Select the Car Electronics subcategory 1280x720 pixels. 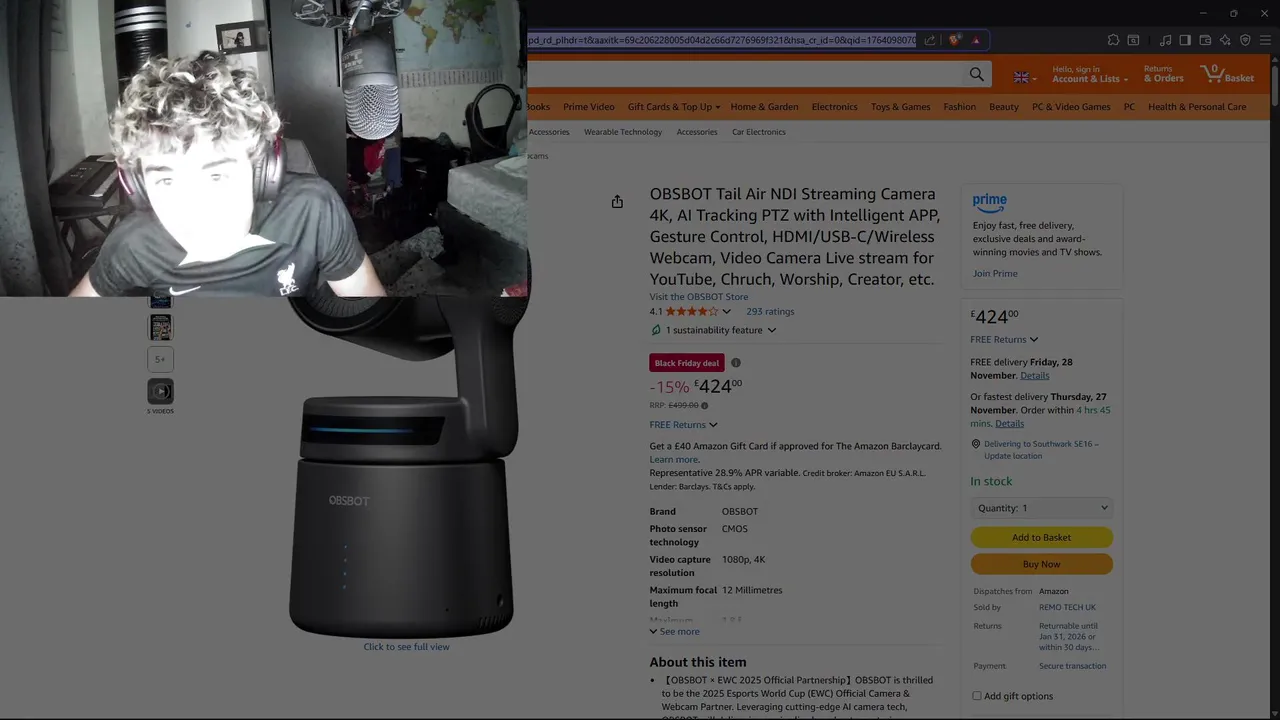pos(759,132)
